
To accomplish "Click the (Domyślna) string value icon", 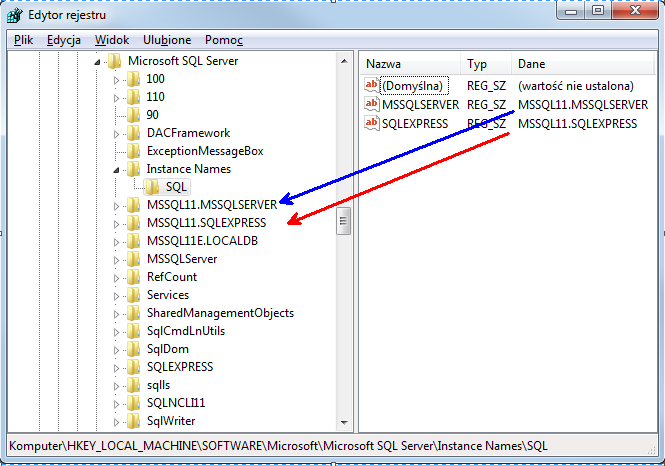I will pyautogui.click(x=372, y=85).
